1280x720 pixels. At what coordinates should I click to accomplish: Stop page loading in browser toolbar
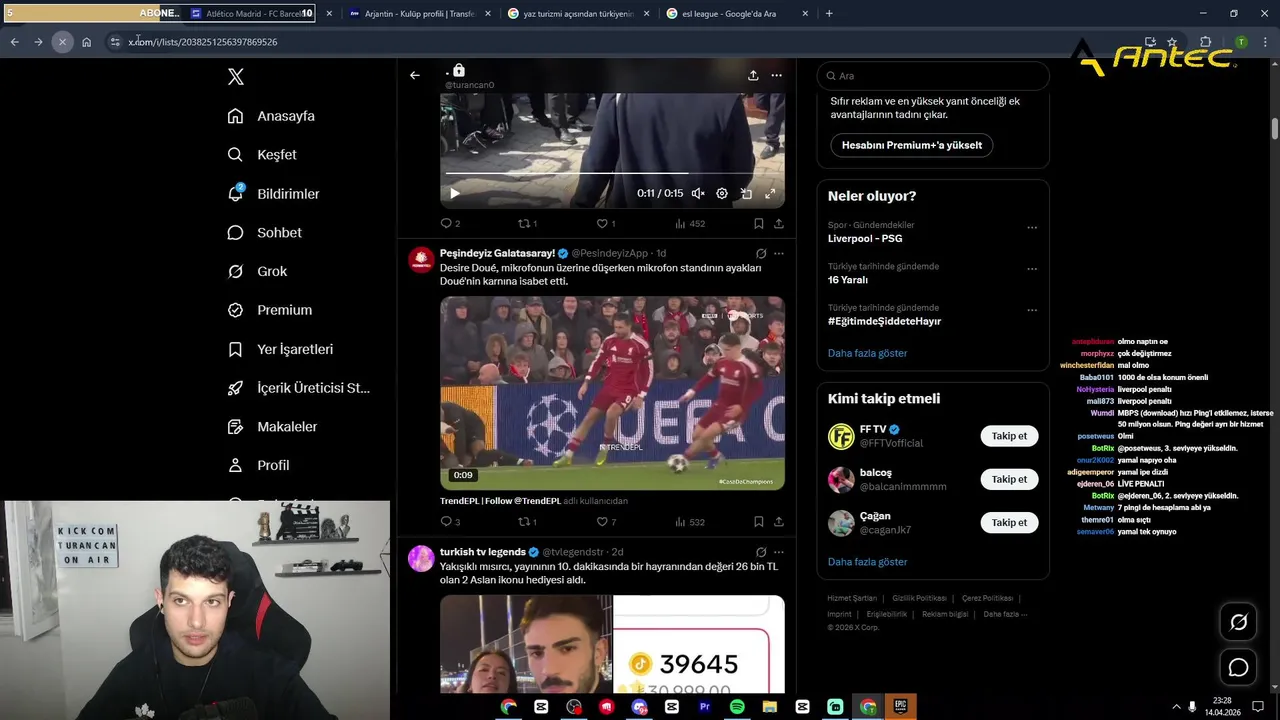62,42
